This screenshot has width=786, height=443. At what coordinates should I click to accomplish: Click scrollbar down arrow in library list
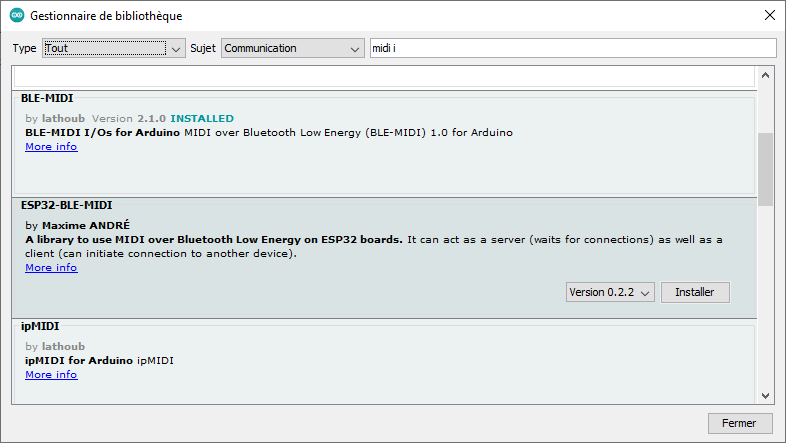click(765, 395)
